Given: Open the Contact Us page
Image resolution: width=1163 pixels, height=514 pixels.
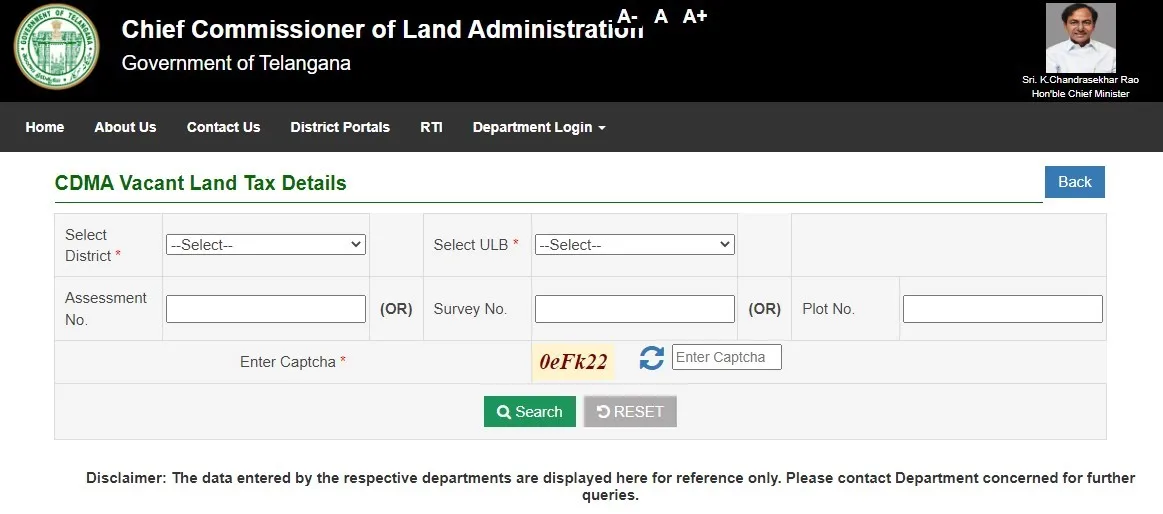Looking at the screenshot, I should [x=223, y=127].
